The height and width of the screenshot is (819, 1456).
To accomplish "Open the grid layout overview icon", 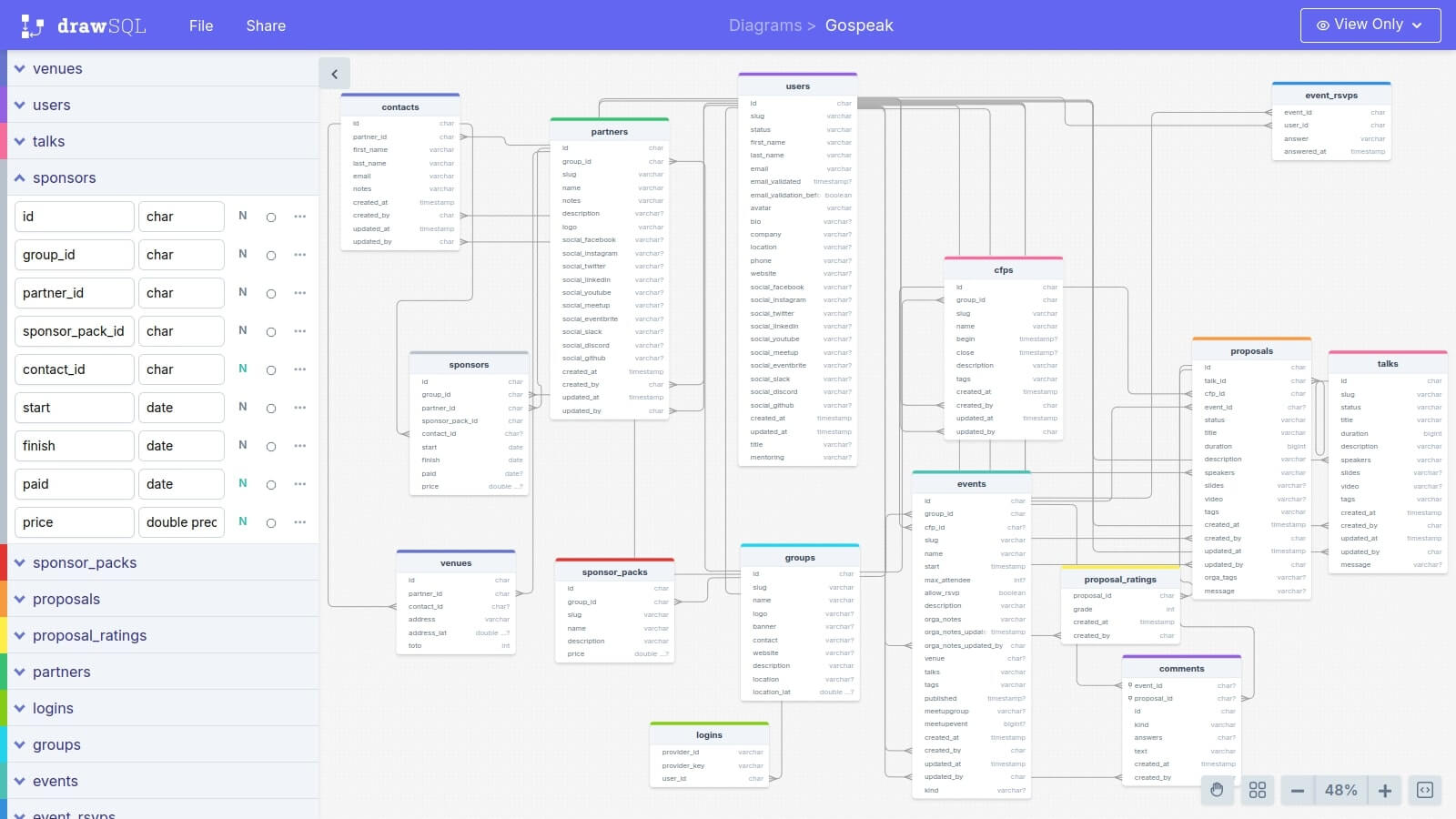I will pos(1257,790).
